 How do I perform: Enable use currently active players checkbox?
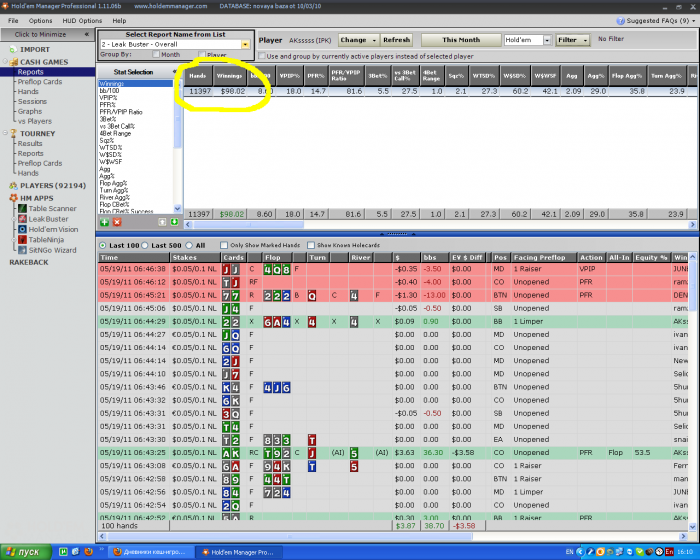(262, 56)
